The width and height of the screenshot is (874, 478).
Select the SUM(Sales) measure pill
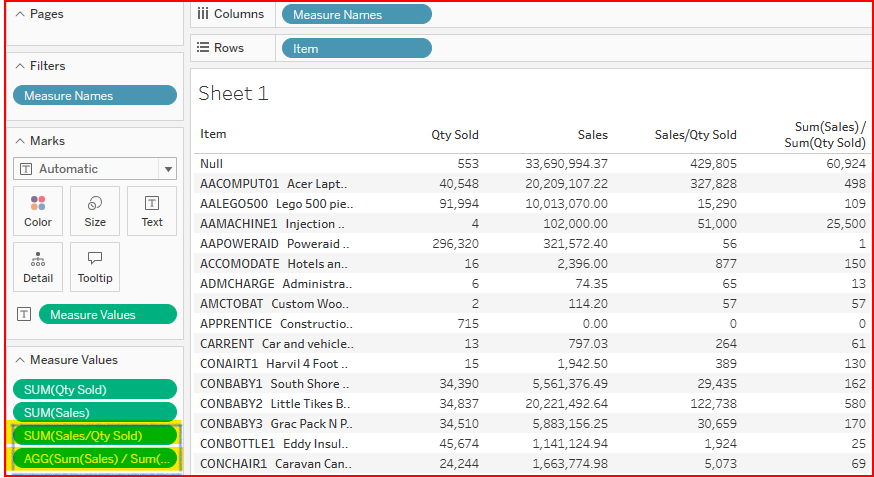tap(95, 412)
